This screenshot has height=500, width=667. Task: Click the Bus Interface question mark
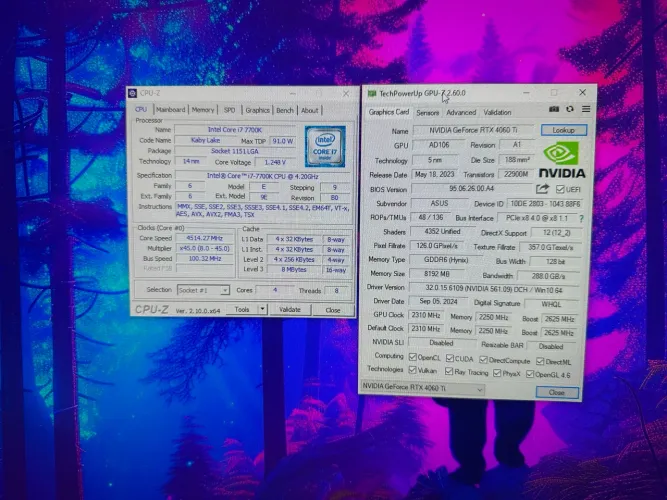point(581,218)
